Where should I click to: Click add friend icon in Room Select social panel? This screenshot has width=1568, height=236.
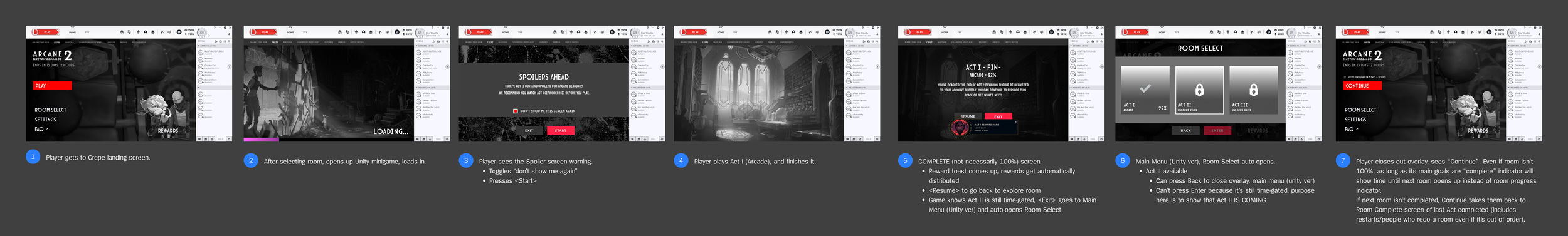(1306, 41)
